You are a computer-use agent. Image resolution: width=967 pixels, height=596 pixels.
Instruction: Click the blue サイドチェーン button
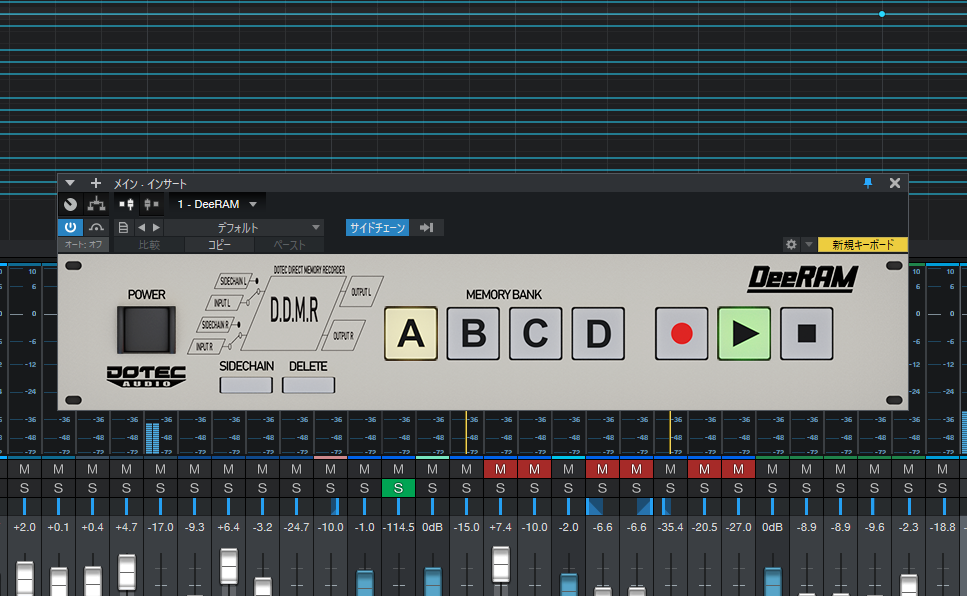(x=377, y=228)
